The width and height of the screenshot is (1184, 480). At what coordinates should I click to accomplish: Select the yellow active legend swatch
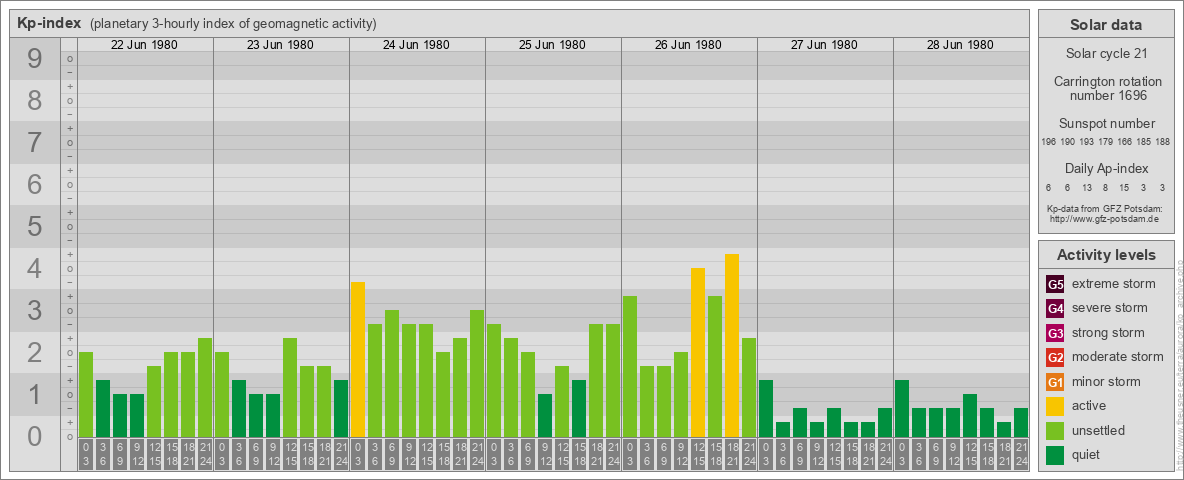[1055, 406]
